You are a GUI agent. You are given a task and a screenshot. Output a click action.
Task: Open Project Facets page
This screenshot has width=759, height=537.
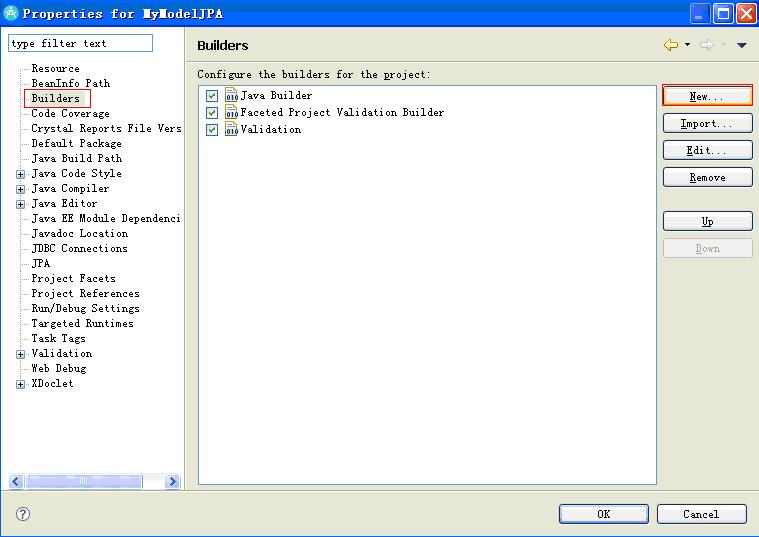[74, 278]
